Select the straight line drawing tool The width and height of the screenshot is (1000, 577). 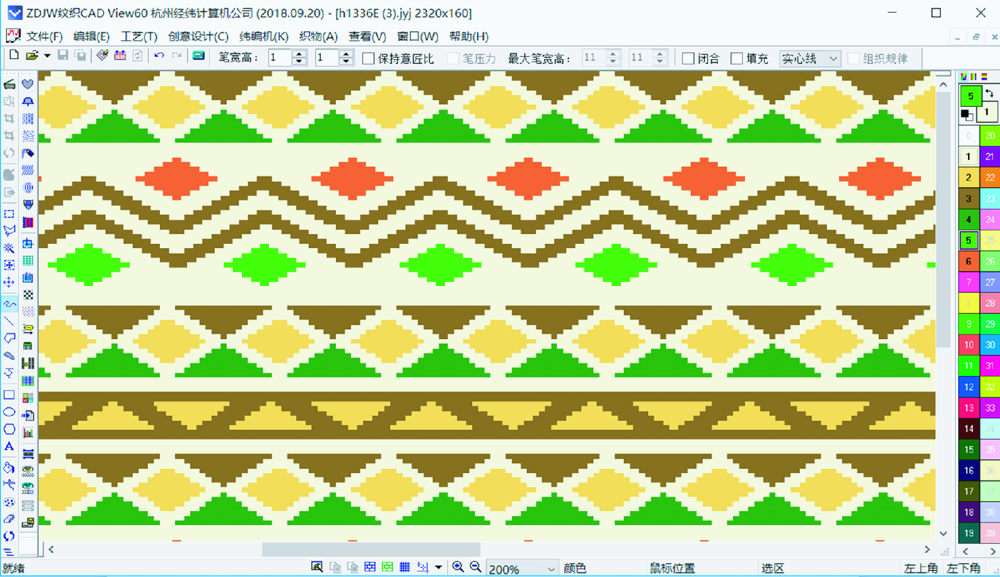(x=9, y=321)
